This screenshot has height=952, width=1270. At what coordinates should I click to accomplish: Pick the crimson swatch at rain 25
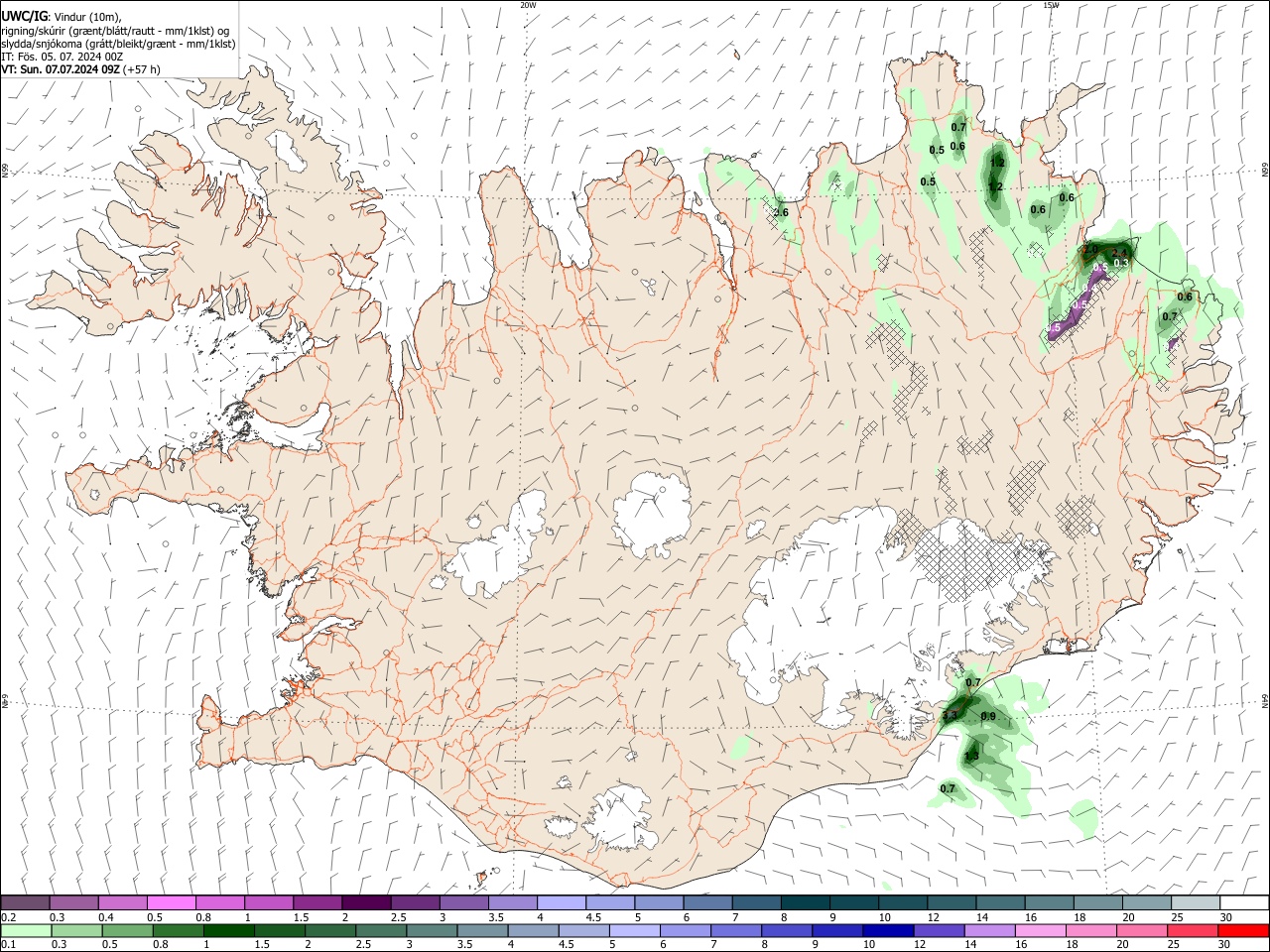pyautogui.click(x=1192, y=931)
